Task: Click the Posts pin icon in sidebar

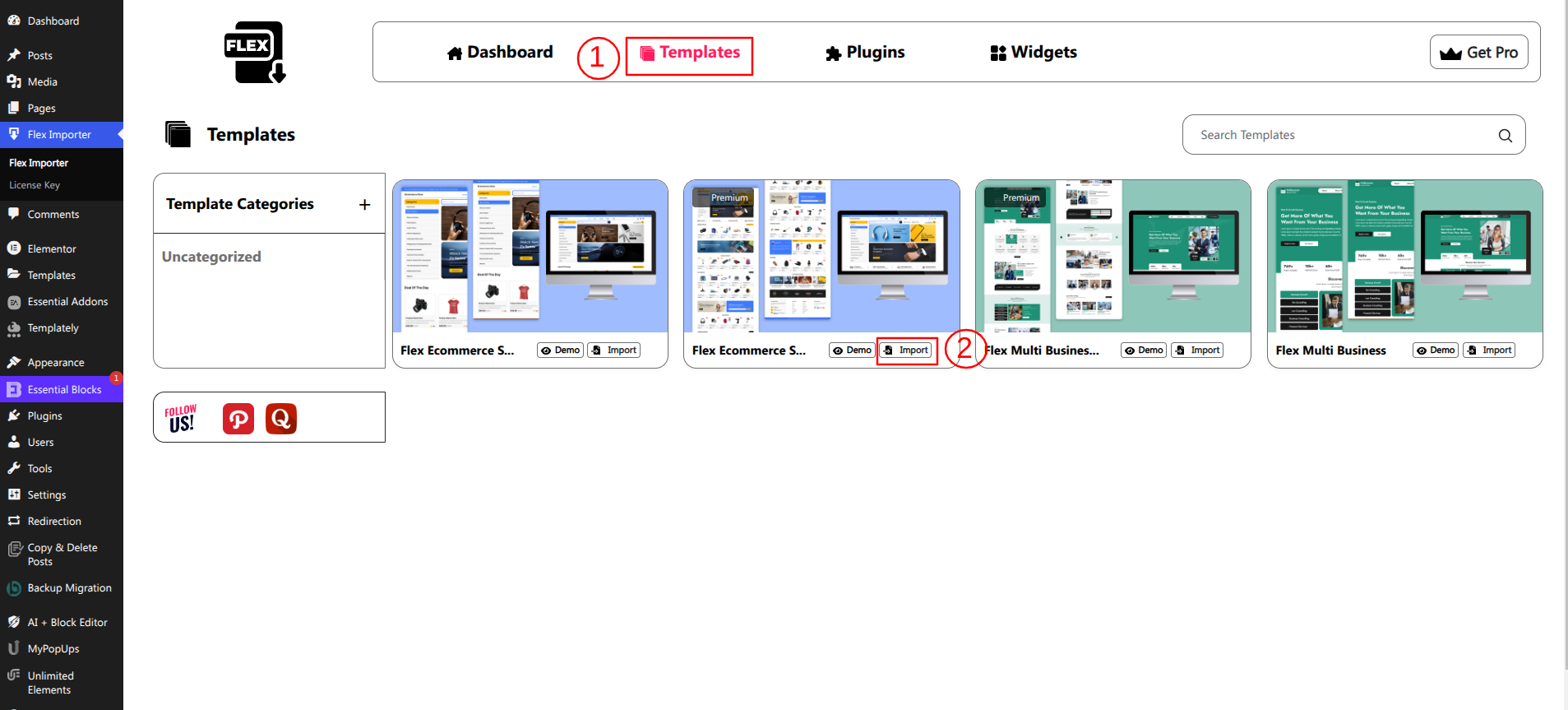Action: click(14, 55)
